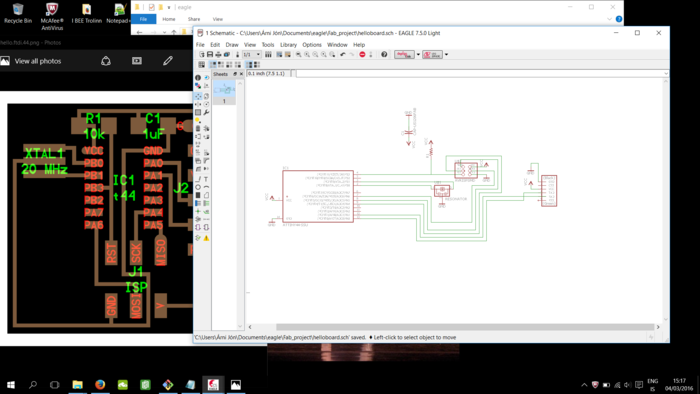Image resolution: width=700 pixels, height=394 pixels.
Task: Open the Options menu
Action: [x=312, y=45]
